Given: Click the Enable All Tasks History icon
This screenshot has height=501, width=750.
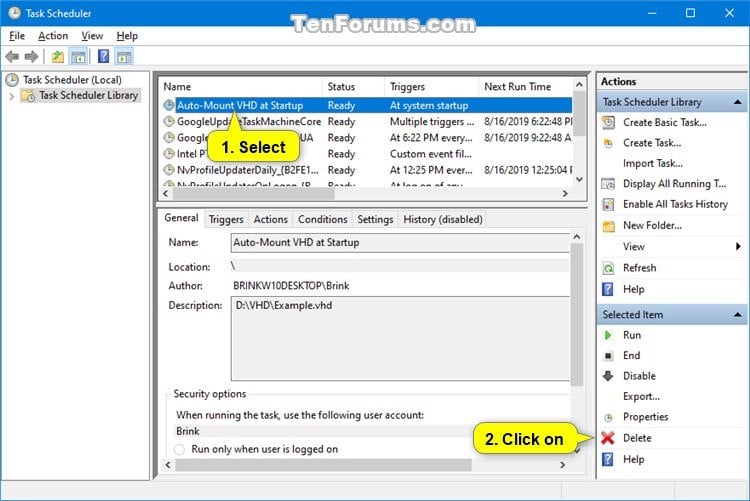Looking at the screenshot, I should point(608,204).
